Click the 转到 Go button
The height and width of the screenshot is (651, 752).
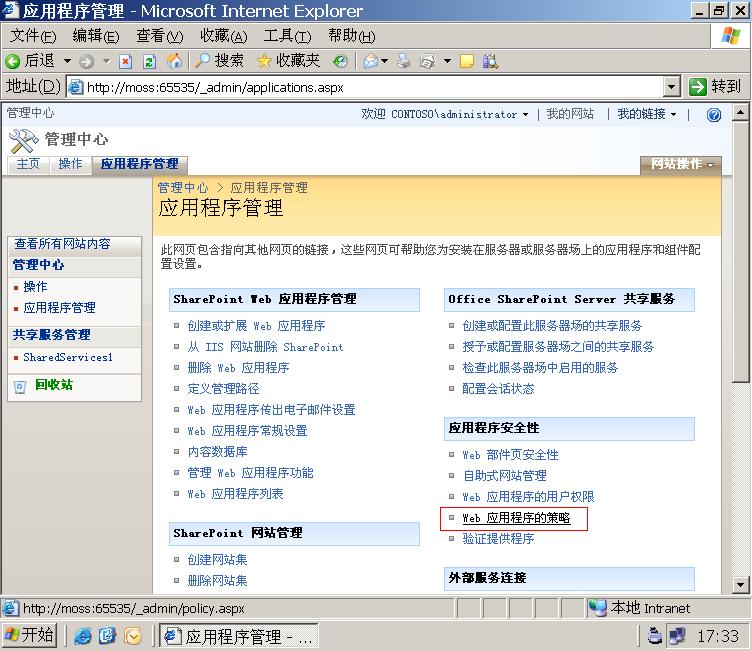715,87
